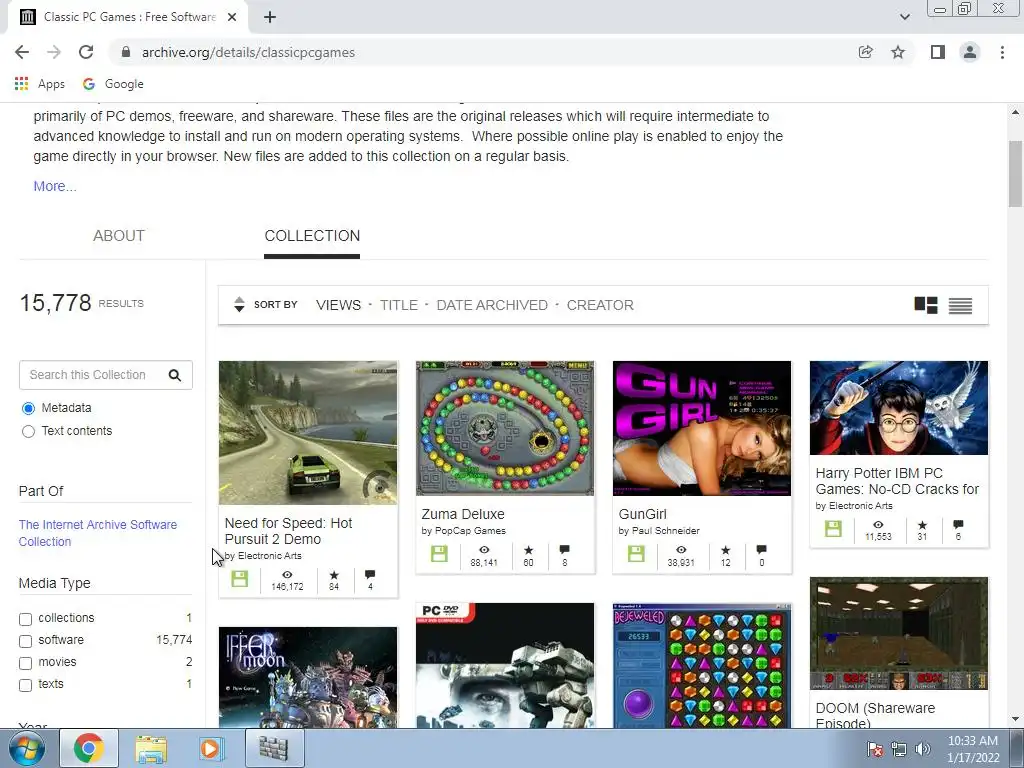Click the software floppy icon on the GunGirl card
This screenshot has width=1024, height=768.
(x=636, y=554)
